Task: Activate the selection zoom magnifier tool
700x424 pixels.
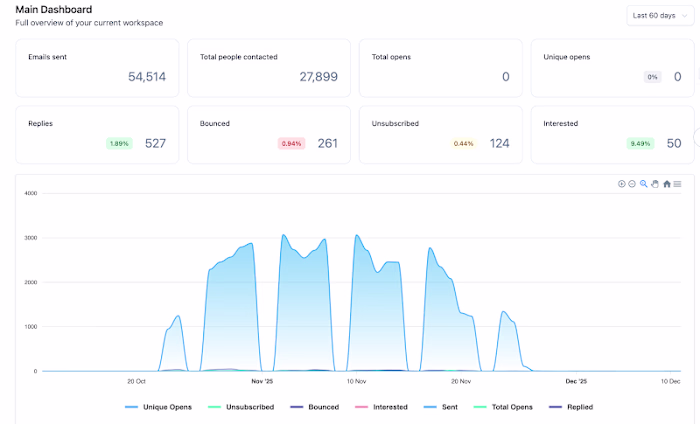Action: click(643, 184)
